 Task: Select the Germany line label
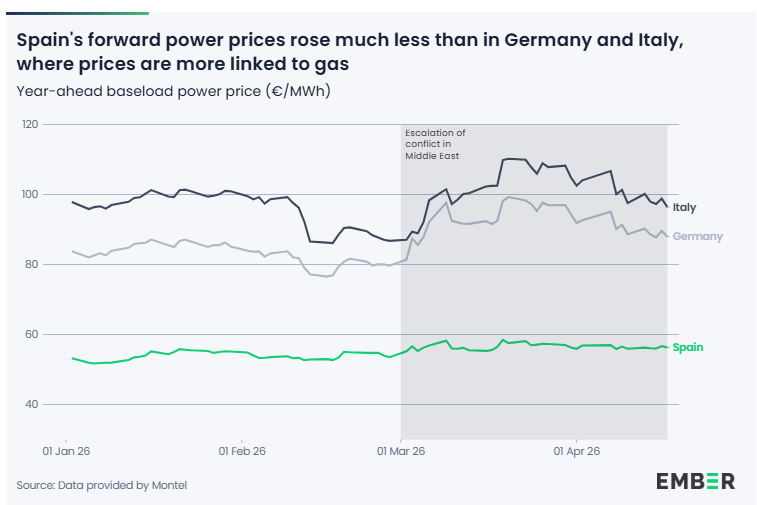coord(697,237)
